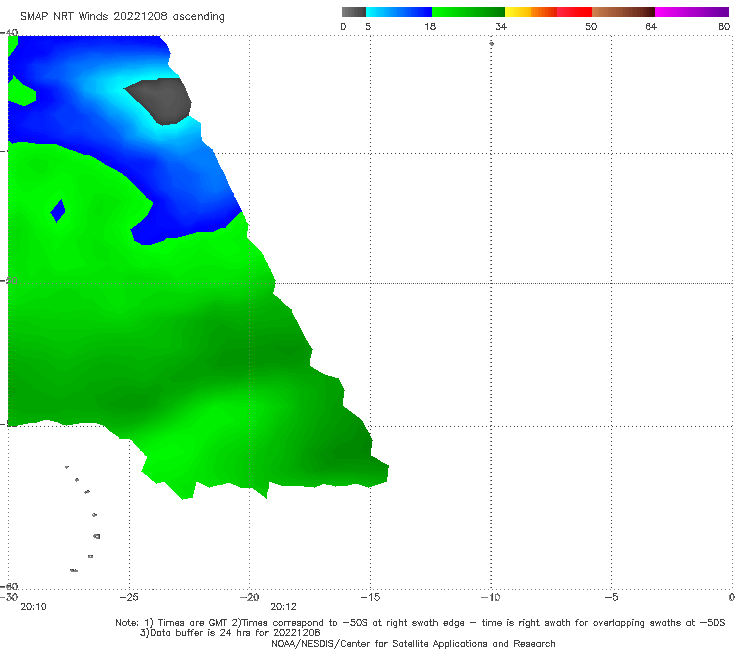The width and height of the screenshot is (740, 650).
Task: Click the '64' label under the color bar
Action: tap(651, 27)
